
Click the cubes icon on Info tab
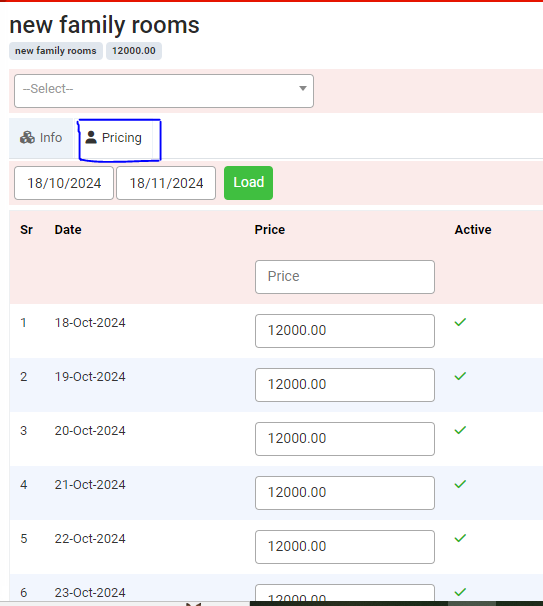coord(27,138)
